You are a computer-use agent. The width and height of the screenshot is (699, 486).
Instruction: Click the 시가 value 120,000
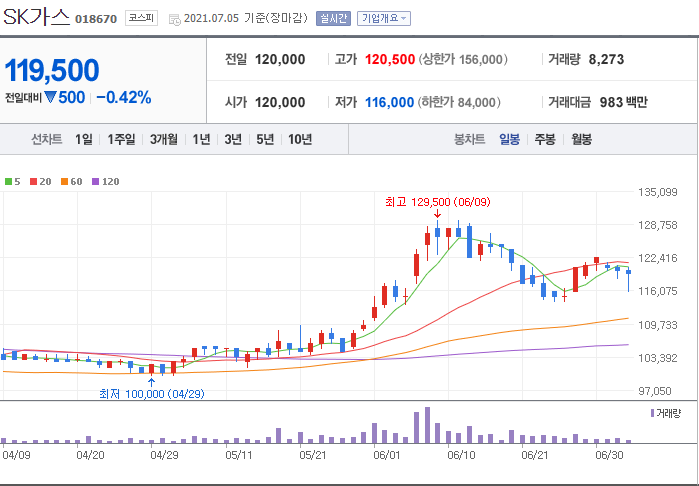[x=280, y=103]
